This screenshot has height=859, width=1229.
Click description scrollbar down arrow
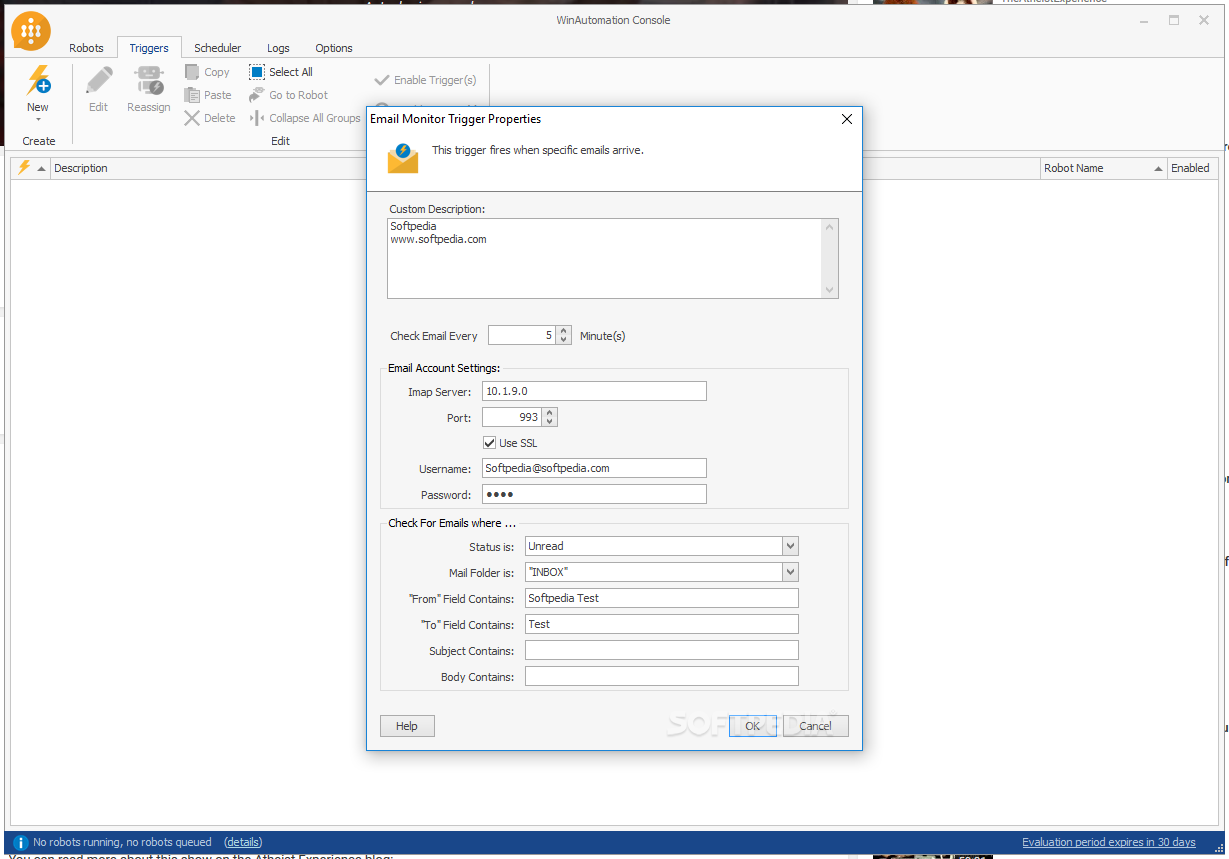[829, 290]
